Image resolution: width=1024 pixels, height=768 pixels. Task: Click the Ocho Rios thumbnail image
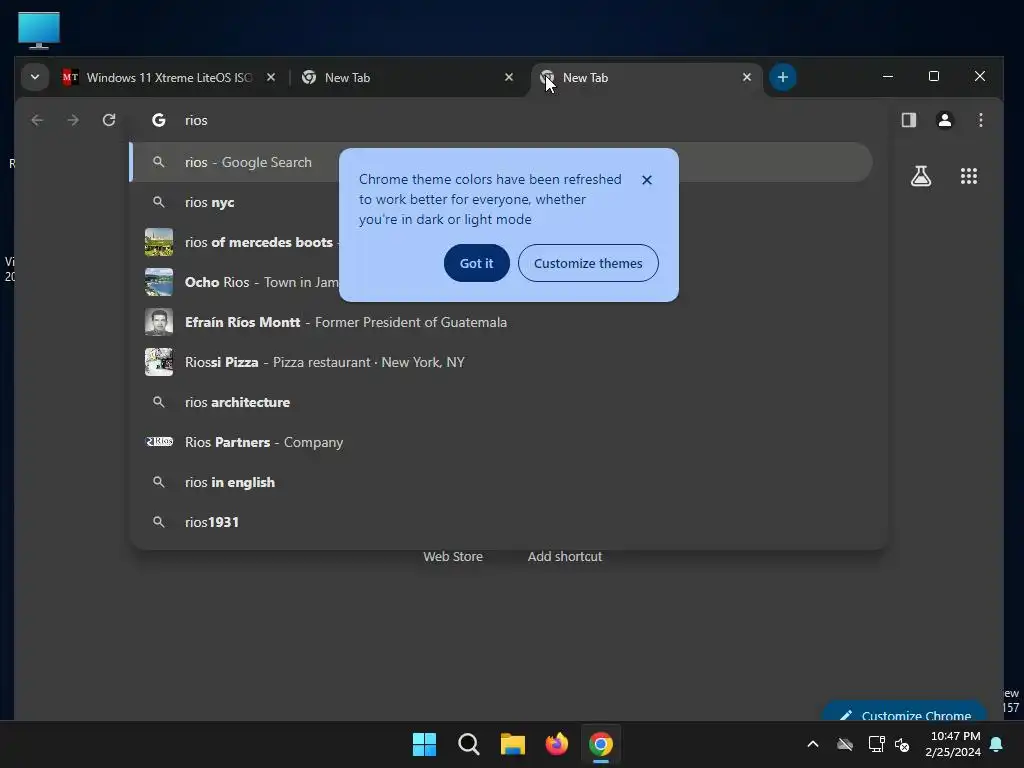pyautogui.click(x=159, y=282)
